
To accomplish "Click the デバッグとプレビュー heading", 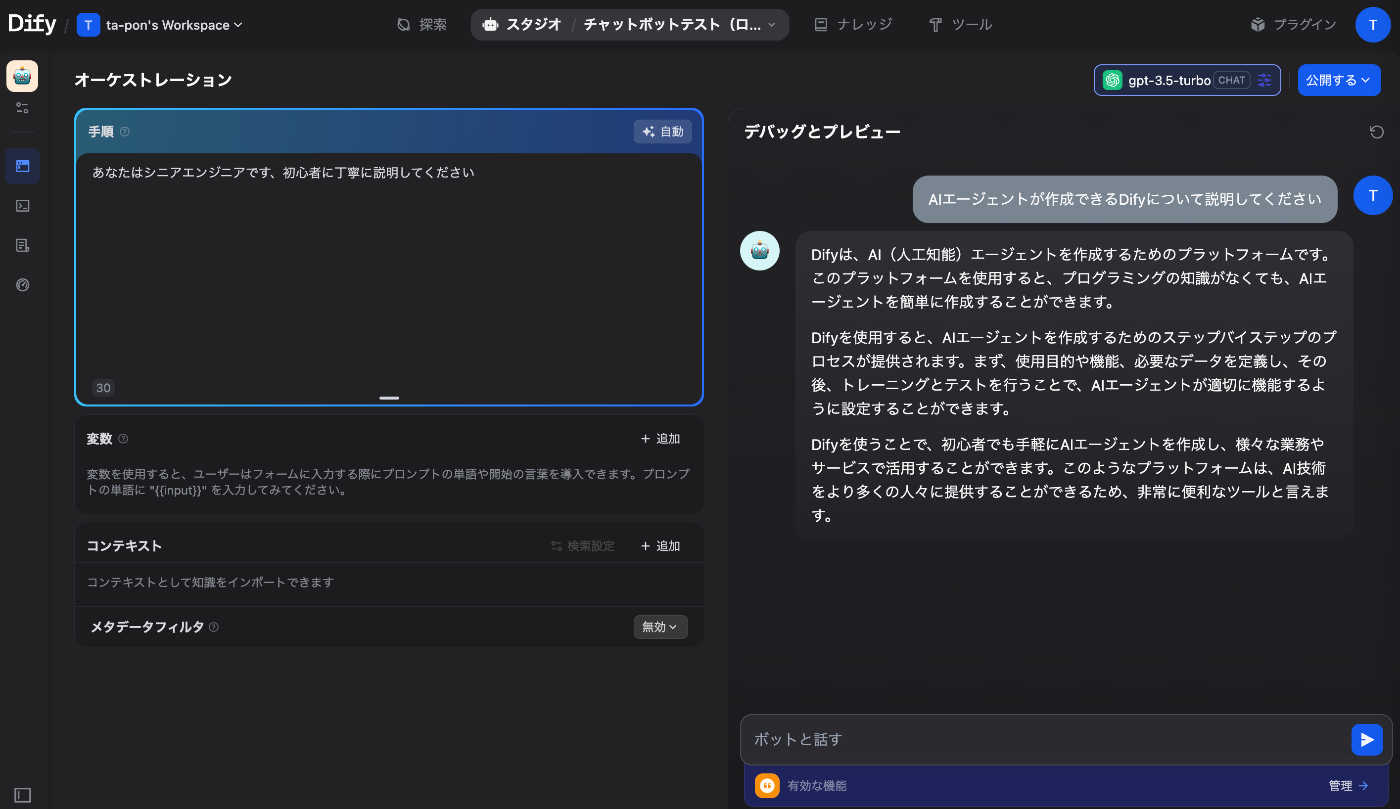I will (x=822, y=132).
